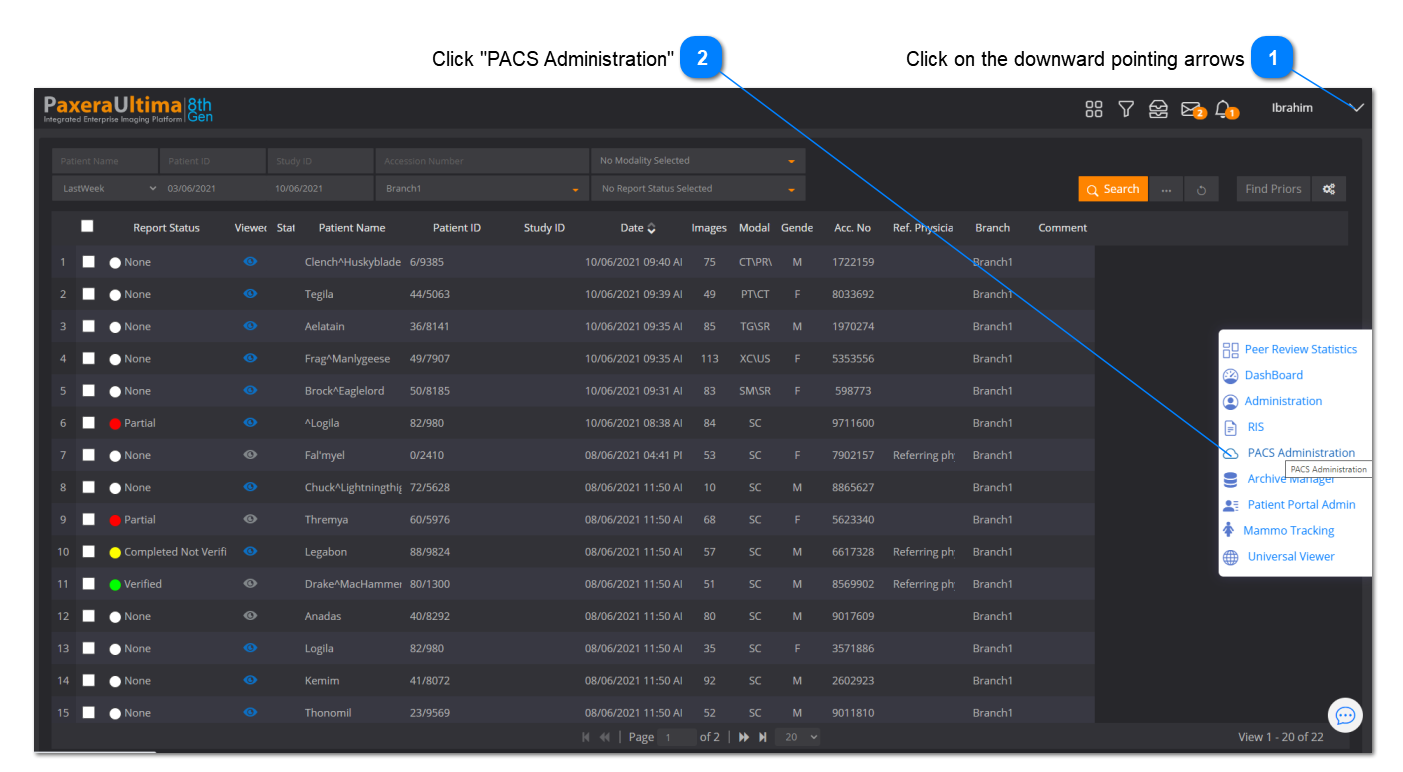The width and height of the screenshot is (1403, 772).
Task: Open the LastWeek date range dropdown
Action: coord(108,189)
